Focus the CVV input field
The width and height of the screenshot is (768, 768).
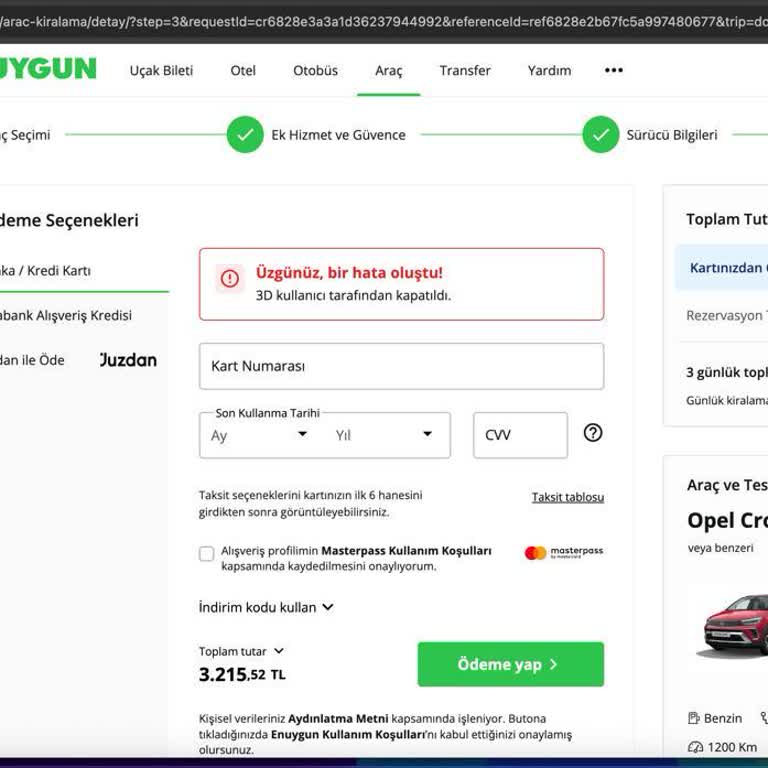point(520,435)
